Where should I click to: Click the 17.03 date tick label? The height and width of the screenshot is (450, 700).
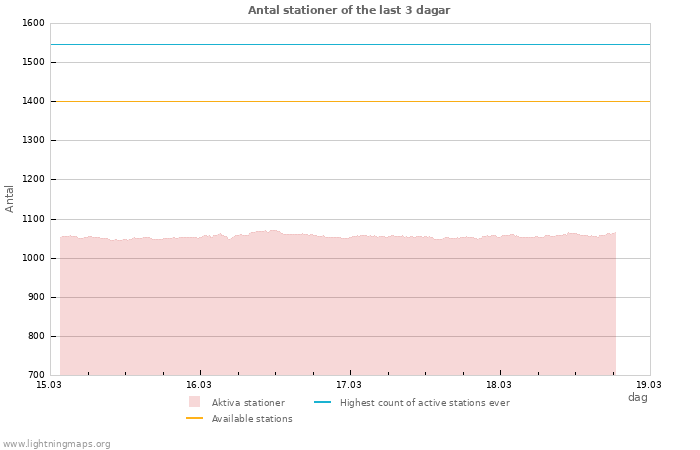pos(349,384)
